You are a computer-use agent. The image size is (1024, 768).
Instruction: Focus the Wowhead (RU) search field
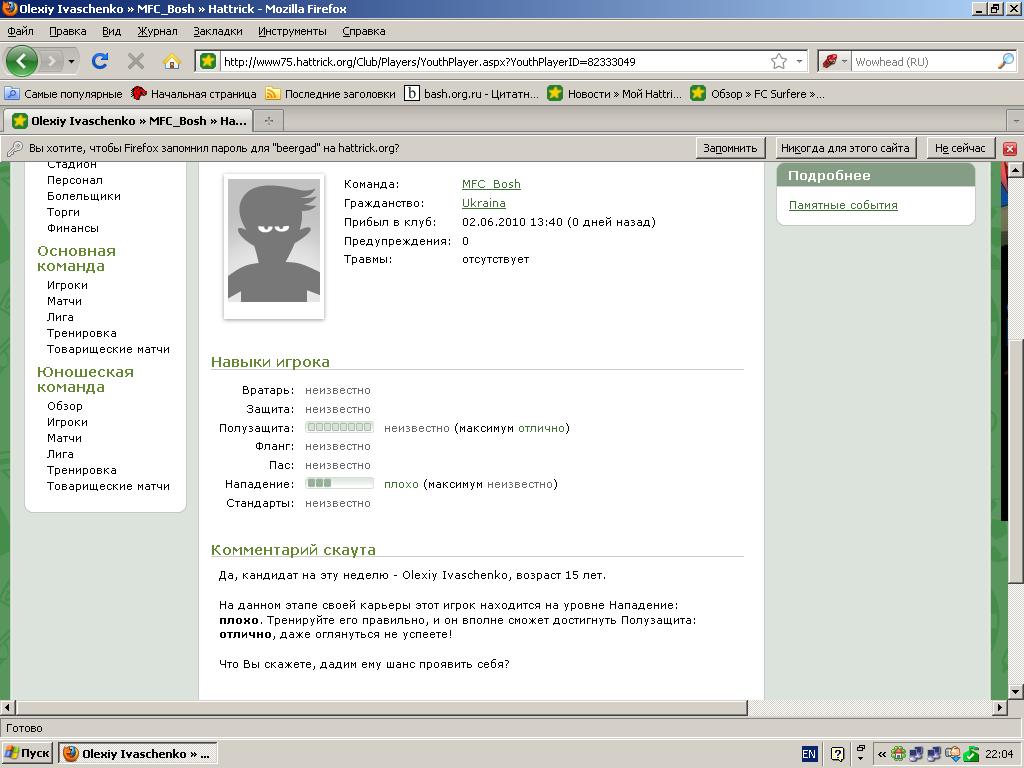tap(924, 61)
